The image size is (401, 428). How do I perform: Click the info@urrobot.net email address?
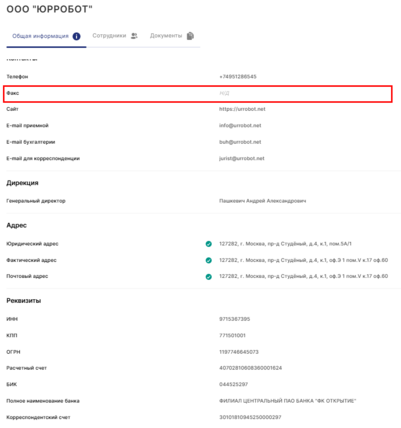(240, 125)
